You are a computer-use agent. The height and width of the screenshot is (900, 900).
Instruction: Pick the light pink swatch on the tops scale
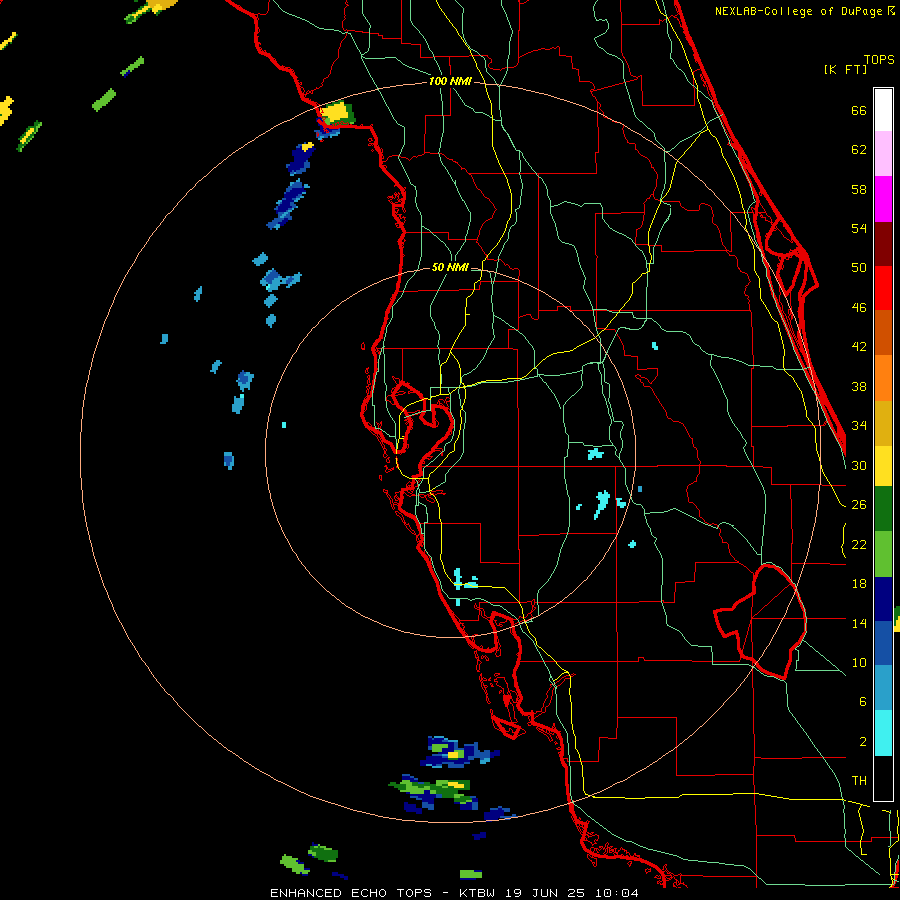[883, 153]
